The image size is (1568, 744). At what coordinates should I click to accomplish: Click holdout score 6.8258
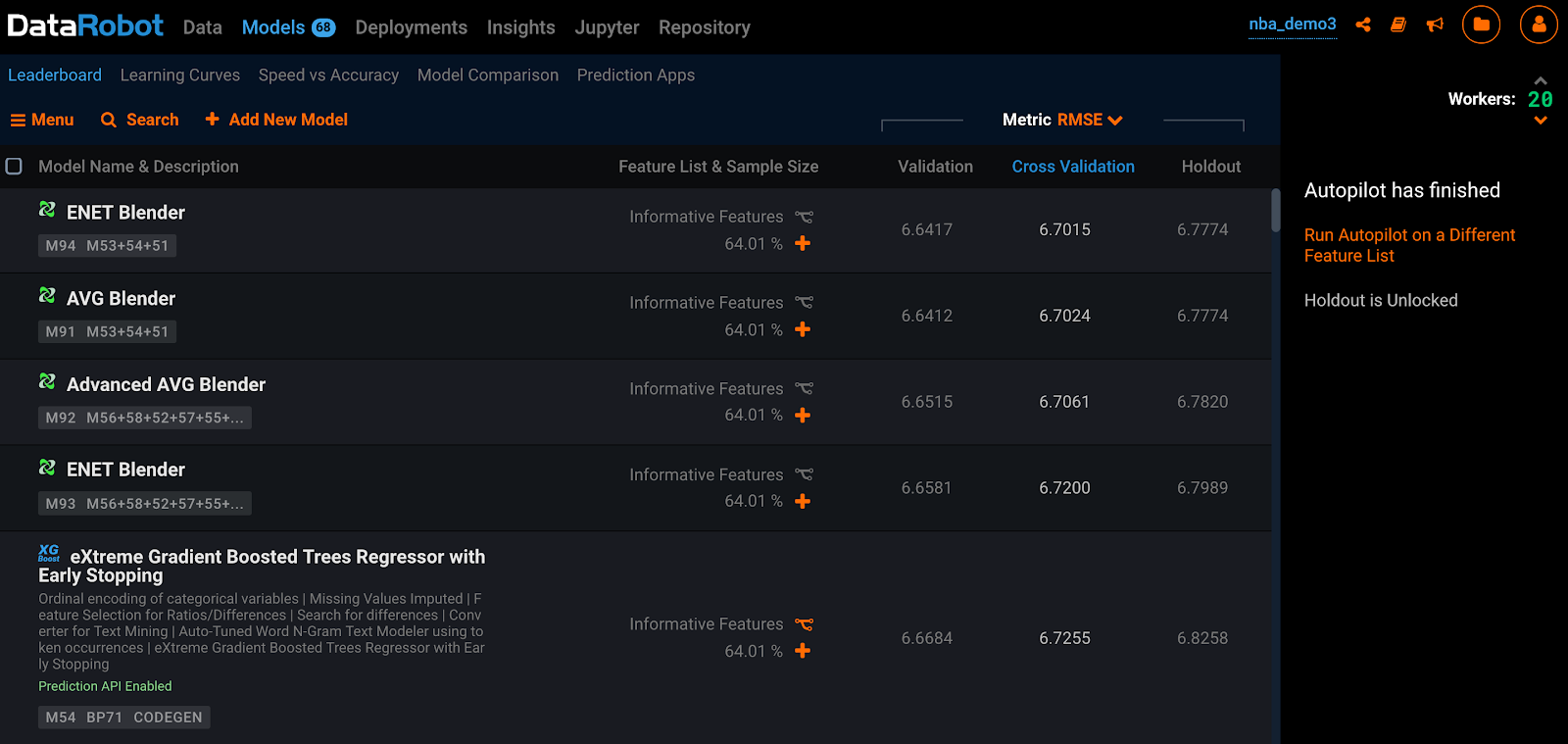click(x=1202, y=638)
